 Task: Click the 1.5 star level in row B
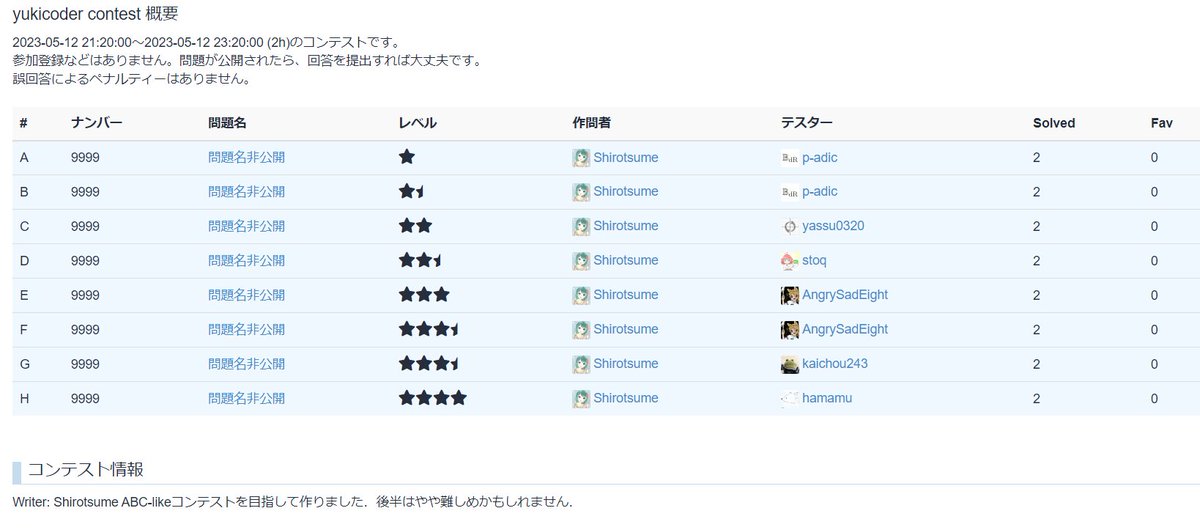tap(412, 191)
